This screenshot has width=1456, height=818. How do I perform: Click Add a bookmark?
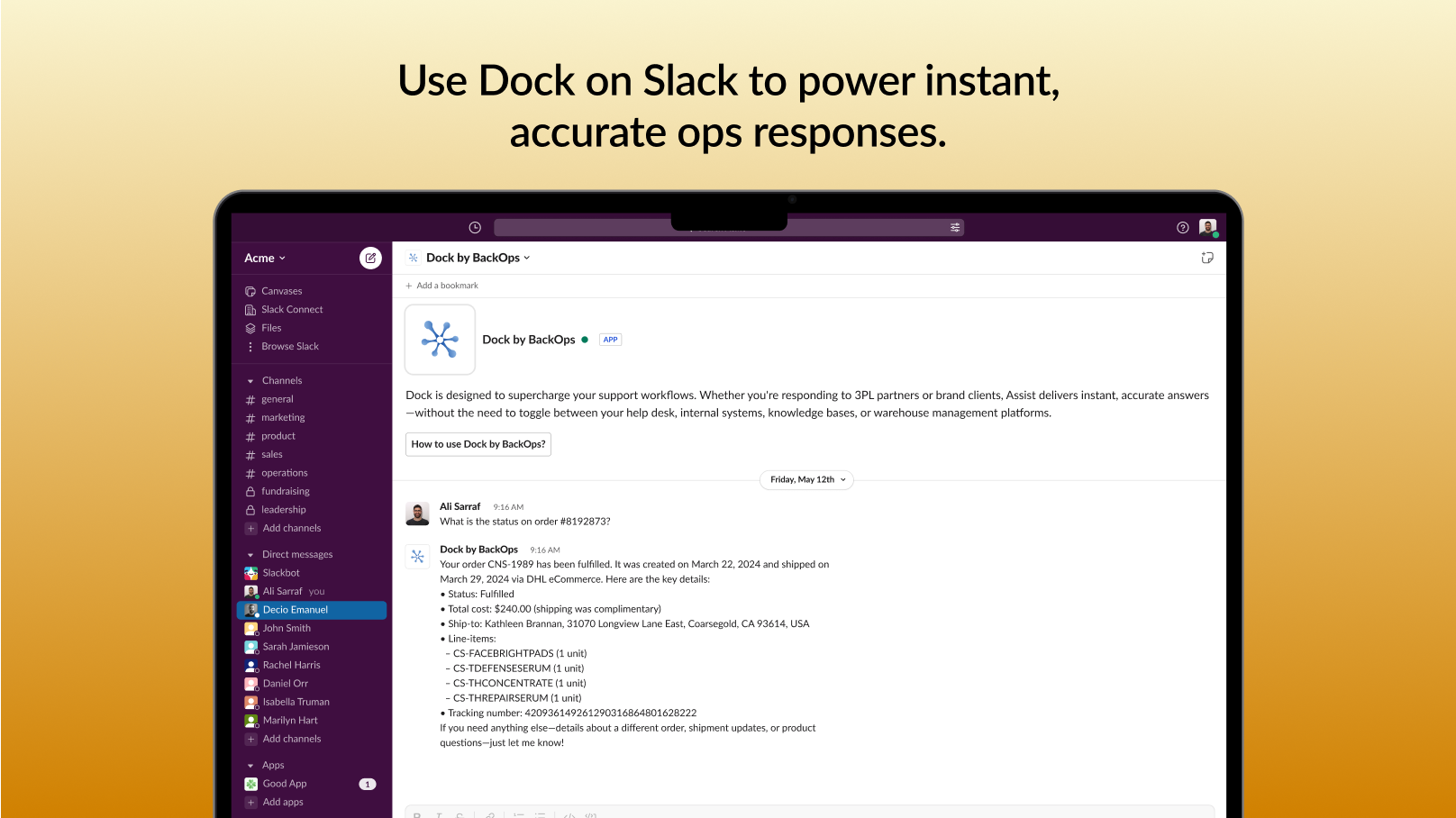coord(441,286)
